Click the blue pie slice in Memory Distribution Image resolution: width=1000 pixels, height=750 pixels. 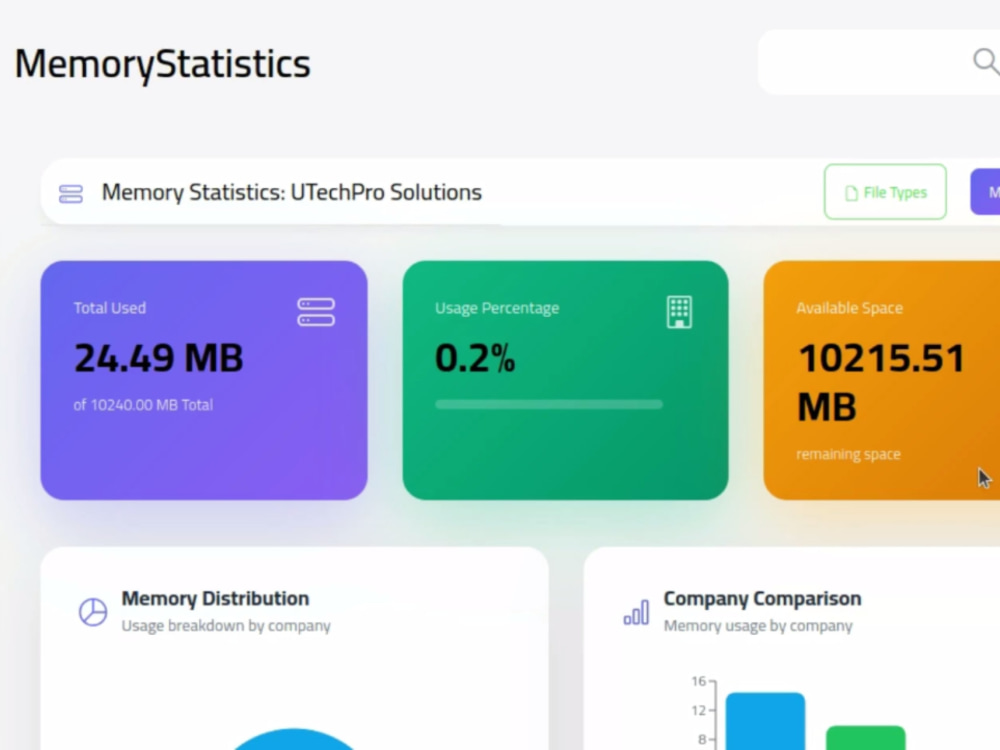[x=293, y=740]
